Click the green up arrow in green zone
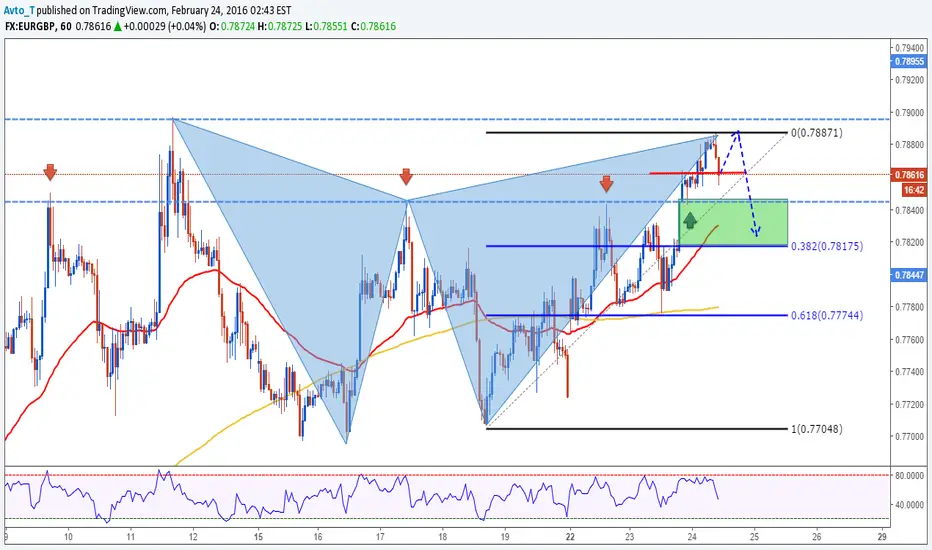Viewport: 932px width, 550px height. pos(689,221)
